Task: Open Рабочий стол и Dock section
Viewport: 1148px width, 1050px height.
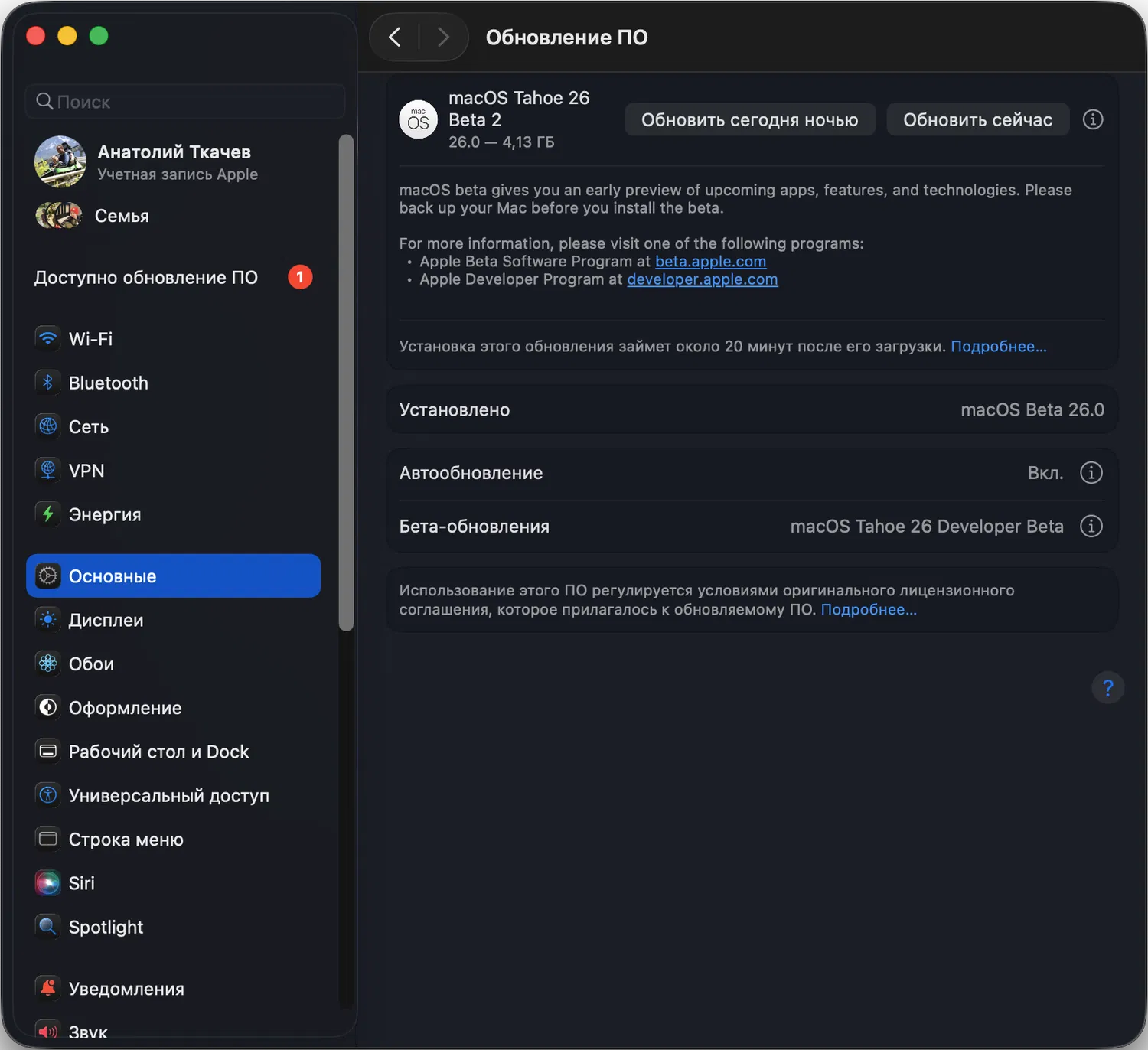Action: click(158, 752)
